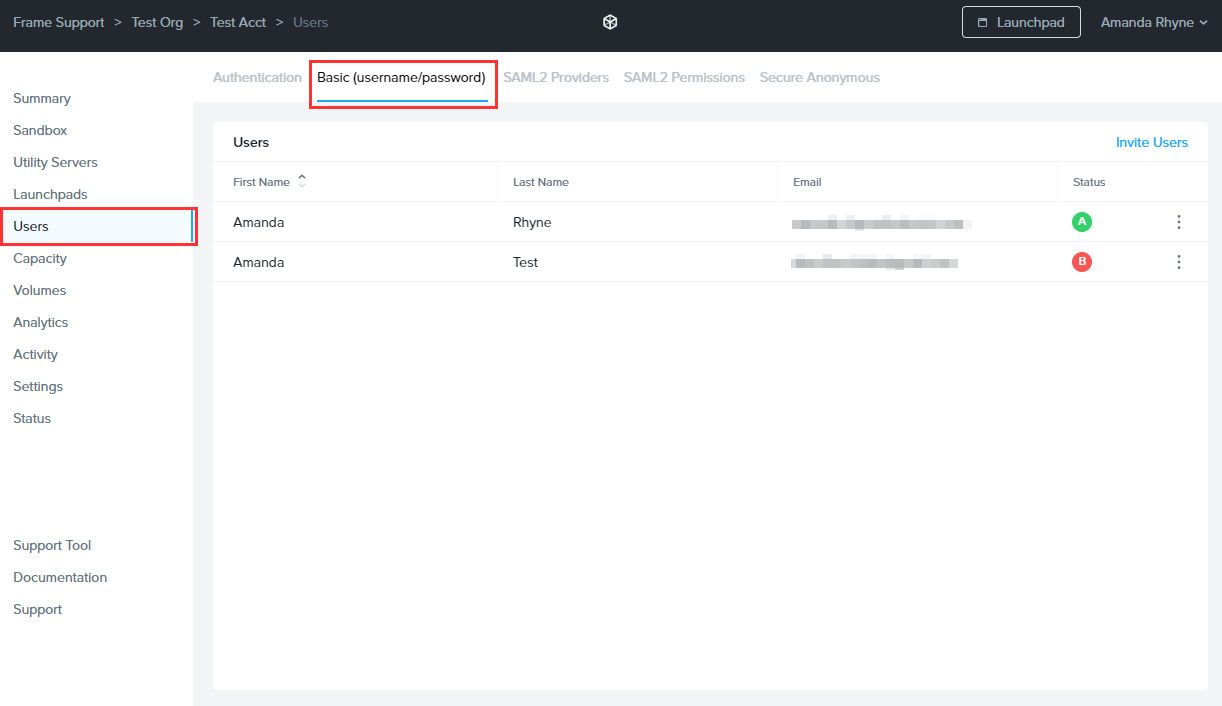Open the Sandbox section

click(40, 129)
